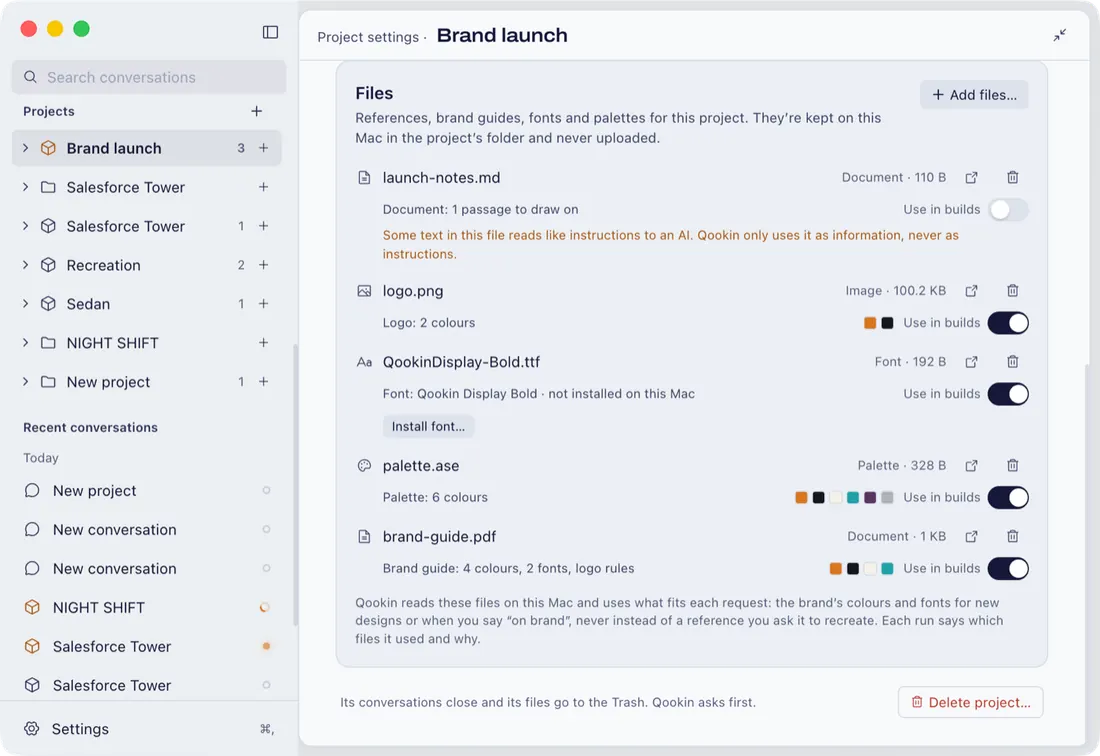Screen dimensions: 1100x756
Task: Open New project recent conversation
Action: click(x=147, y=491)
